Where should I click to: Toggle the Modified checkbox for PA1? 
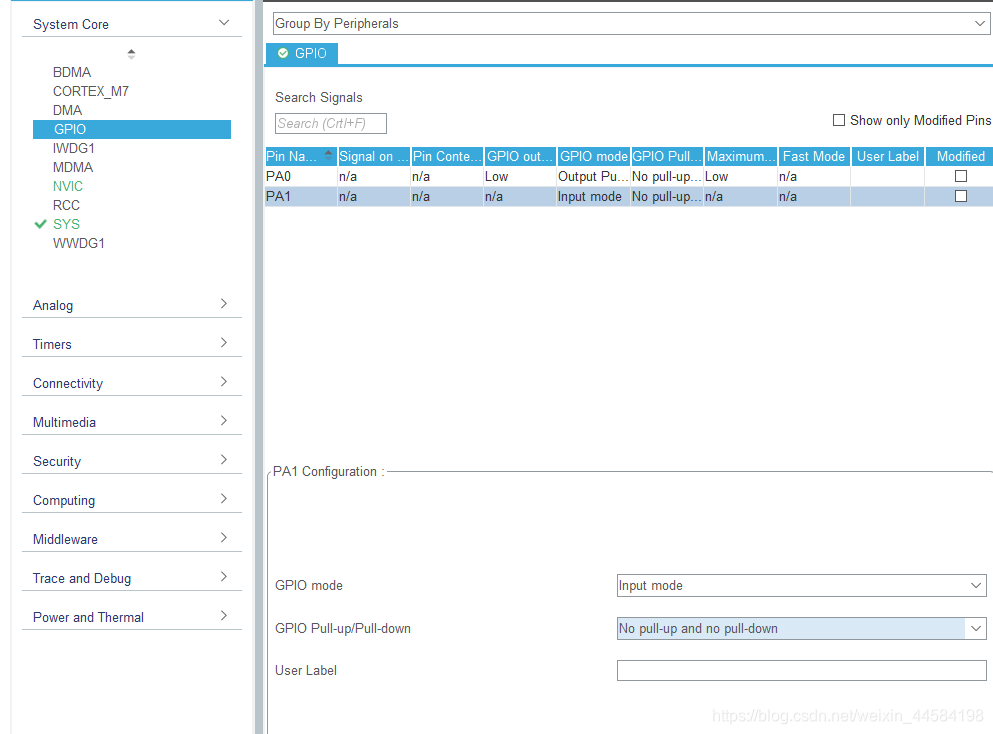coord(961,197)
